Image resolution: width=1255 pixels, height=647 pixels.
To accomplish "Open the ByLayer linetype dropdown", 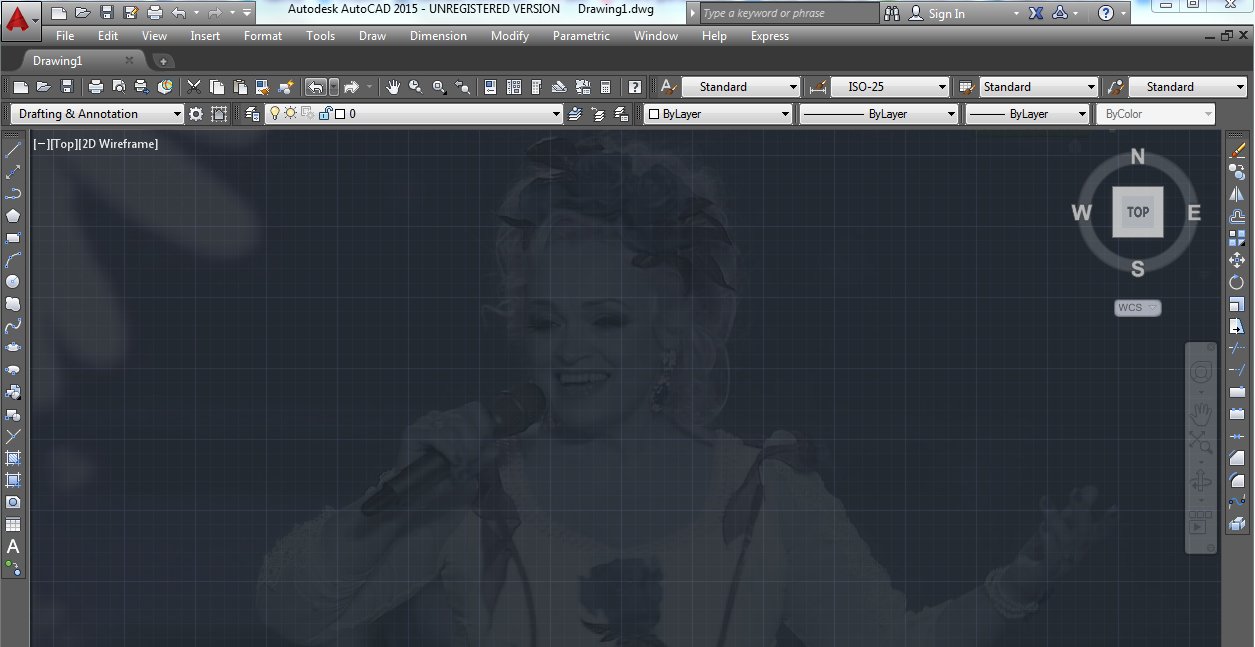I will point(879,114).
